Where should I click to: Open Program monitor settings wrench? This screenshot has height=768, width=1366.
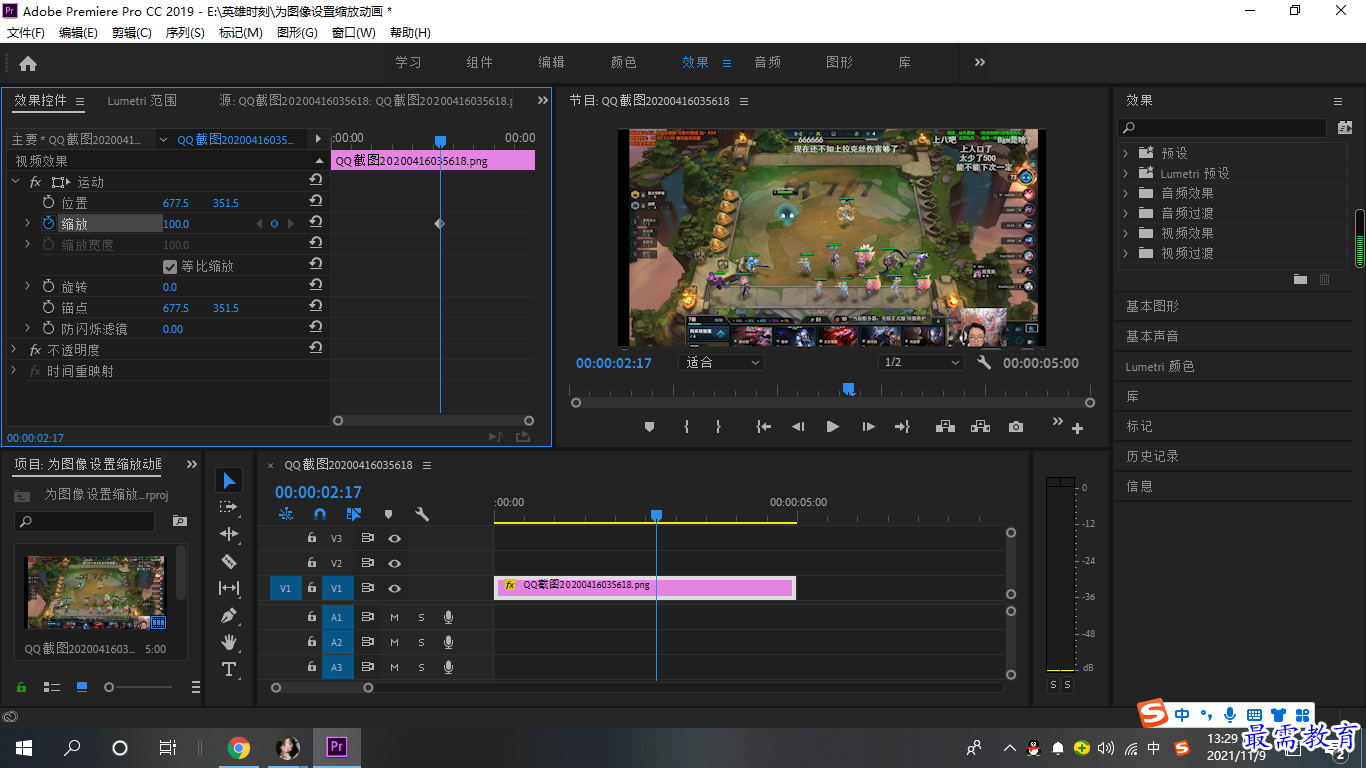[x=984, y=363]
